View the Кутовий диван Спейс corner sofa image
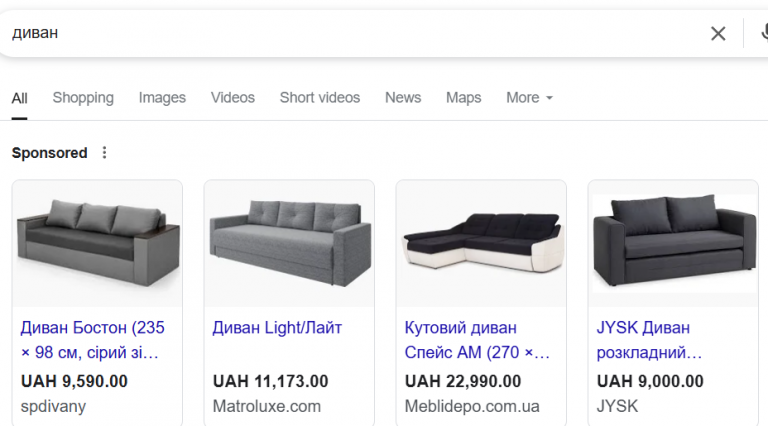Image resolution: width=768 pixels, height=426 pixels. point(481,244)
